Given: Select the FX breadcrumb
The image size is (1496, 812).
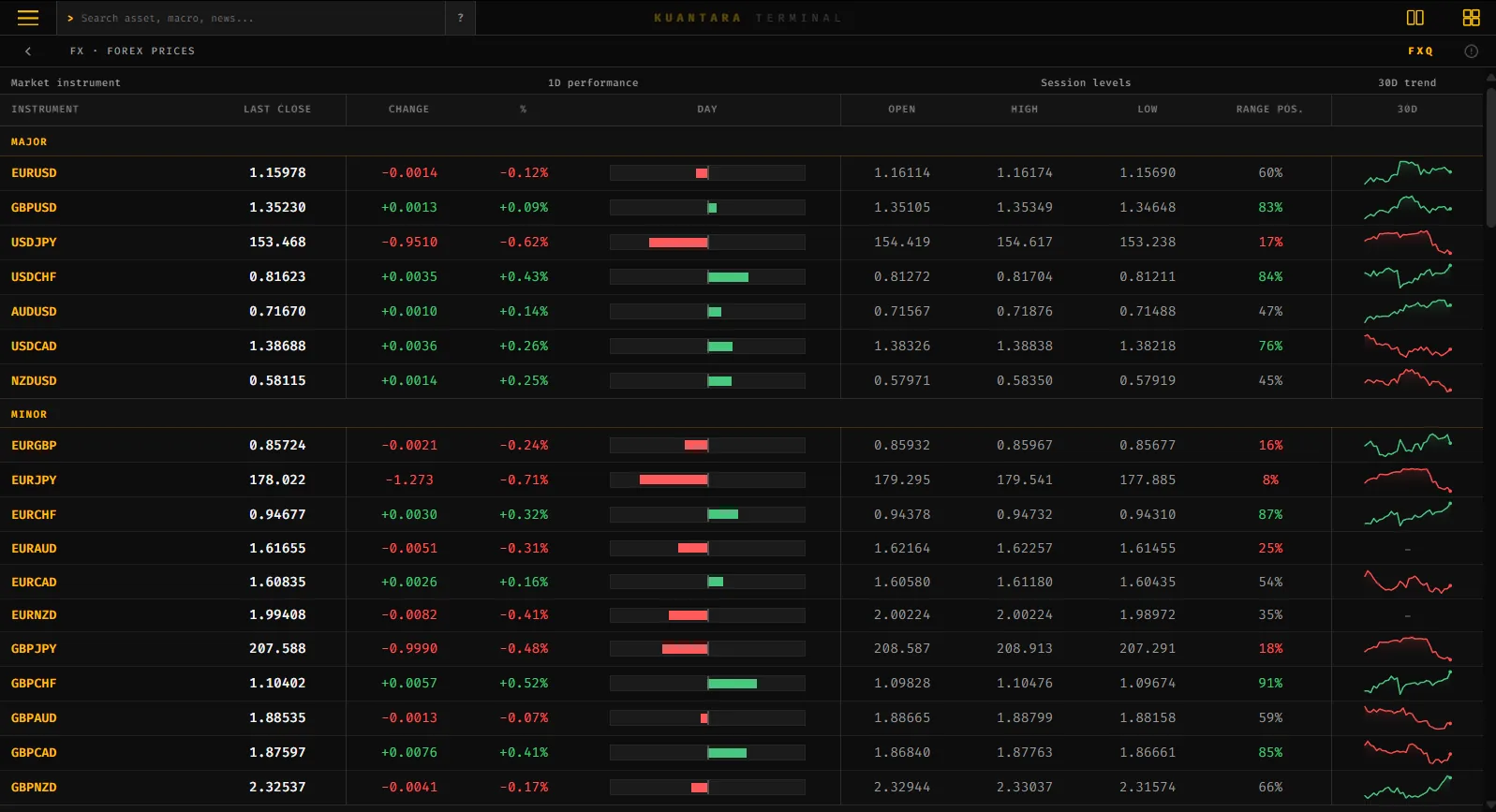Looking at the screenshot, I should pyautogui.click(x=77, y=52).
